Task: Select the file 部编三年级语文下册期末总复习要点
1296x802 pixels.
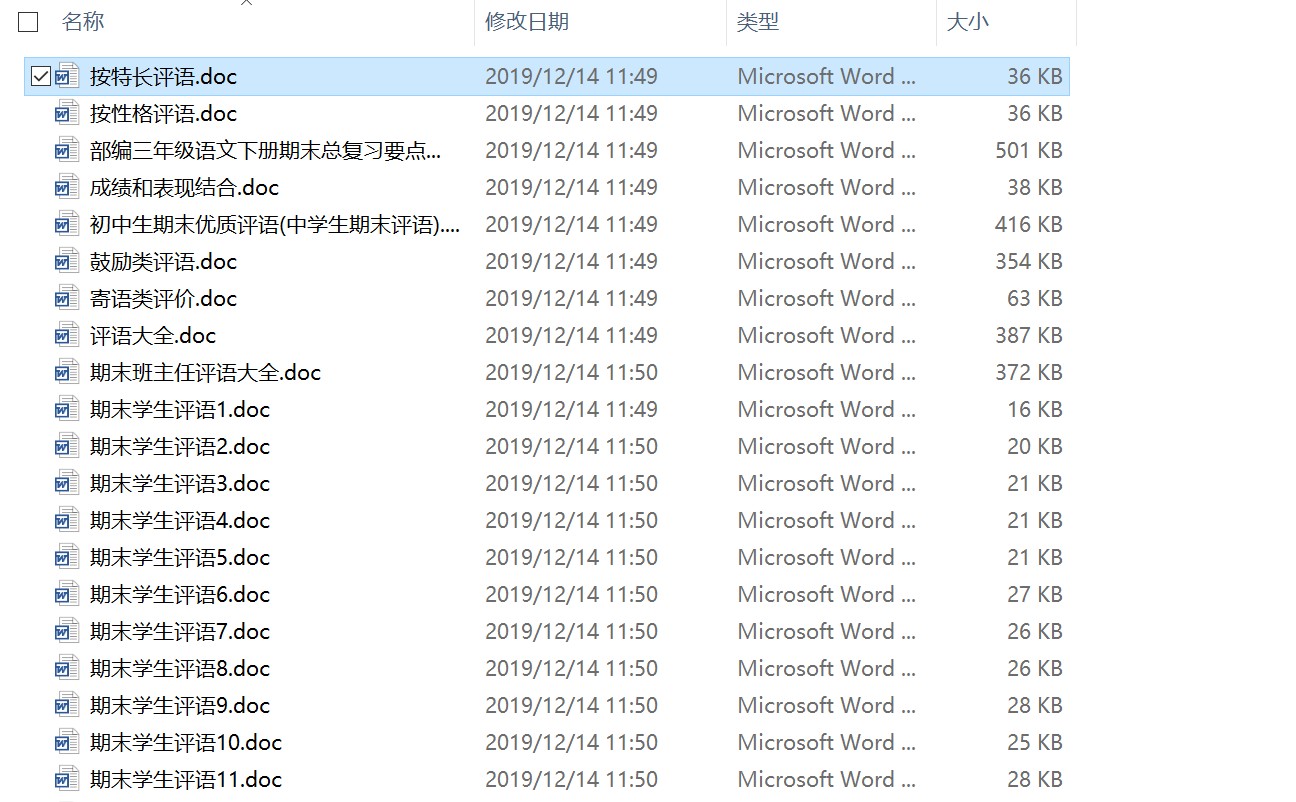Action: (265, 150)
